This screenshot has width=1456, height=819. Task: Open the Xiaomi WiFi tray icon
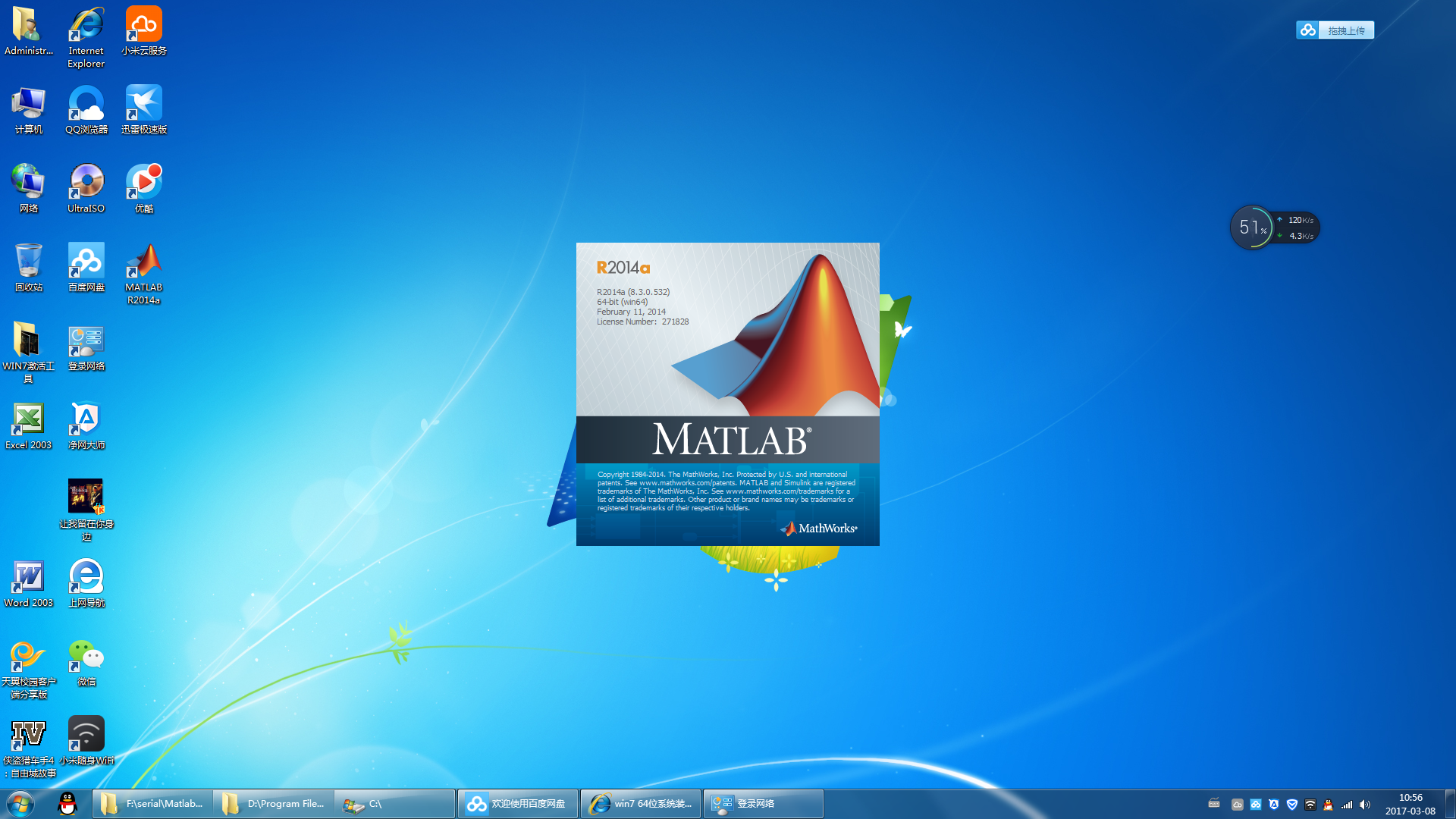point(1310,805)
